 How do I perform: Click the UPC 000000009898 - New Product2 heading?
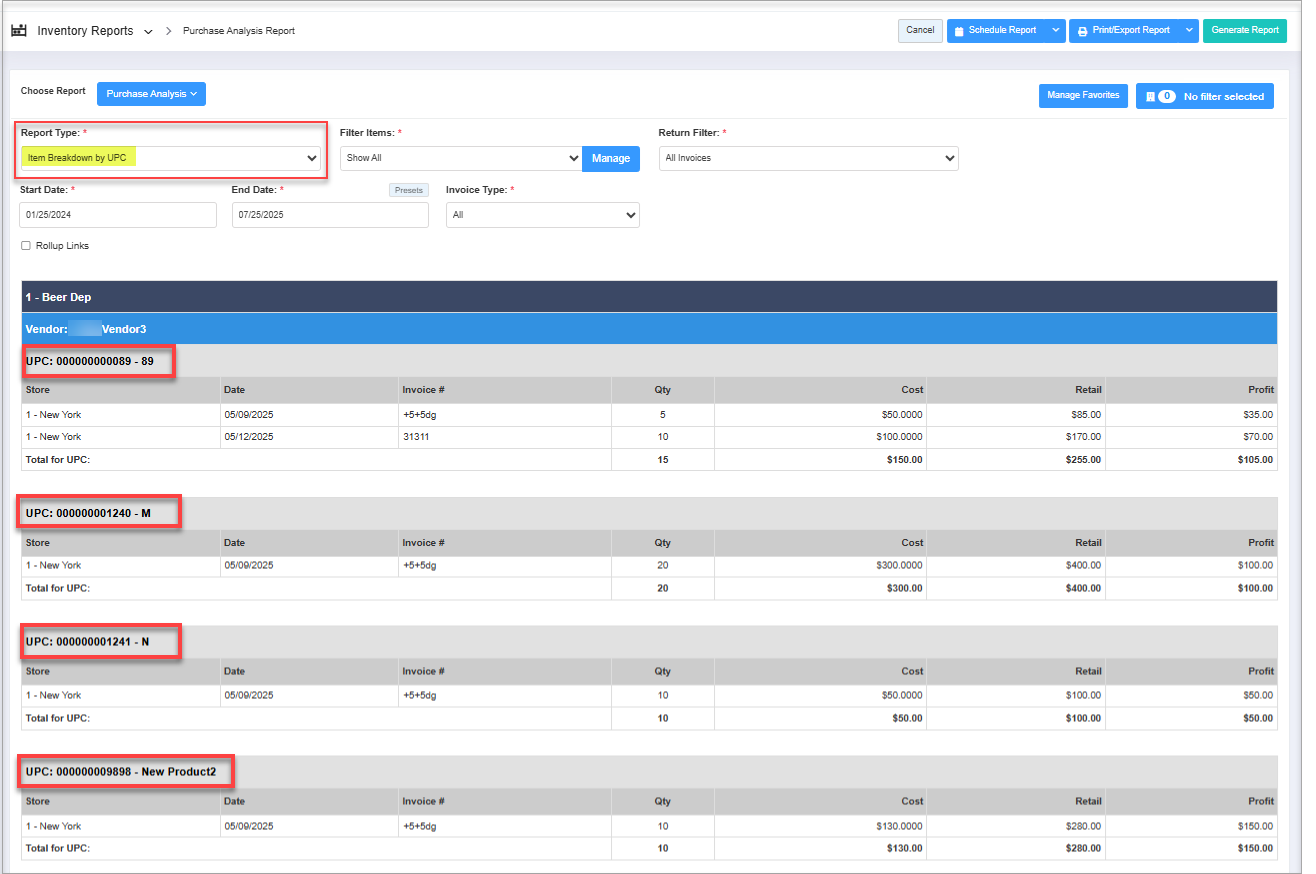pyautogui.click(x=121, y=772)
